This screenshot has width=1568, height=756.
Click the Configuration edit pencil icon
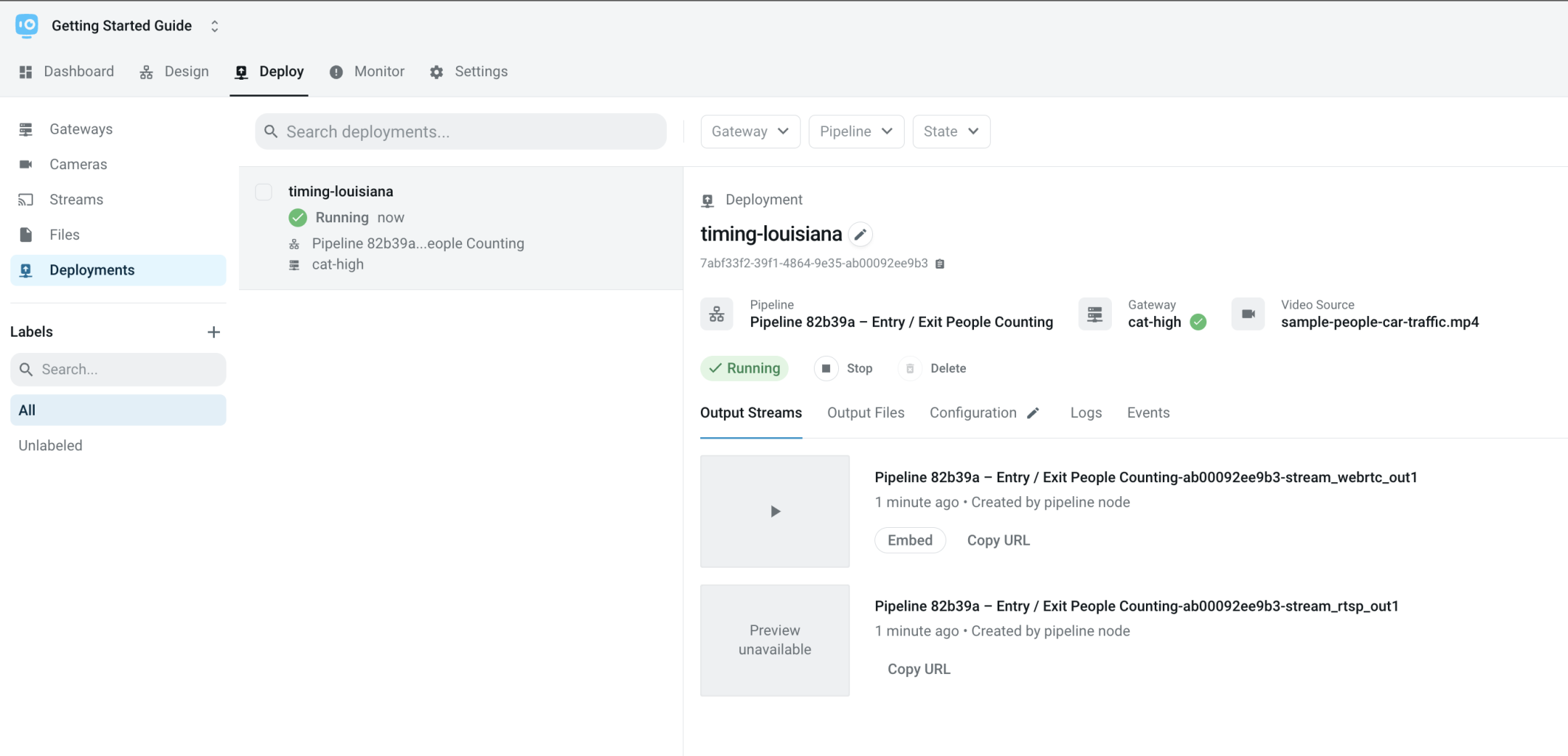tap(1033, 413)
